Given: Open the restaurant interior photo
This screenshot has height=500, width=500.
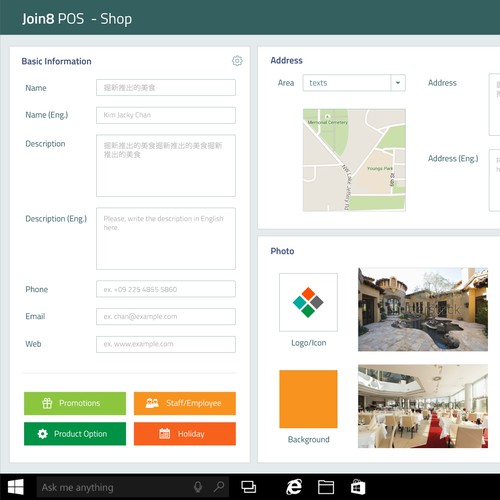Looking at the screenshot, I should (423, 406).
